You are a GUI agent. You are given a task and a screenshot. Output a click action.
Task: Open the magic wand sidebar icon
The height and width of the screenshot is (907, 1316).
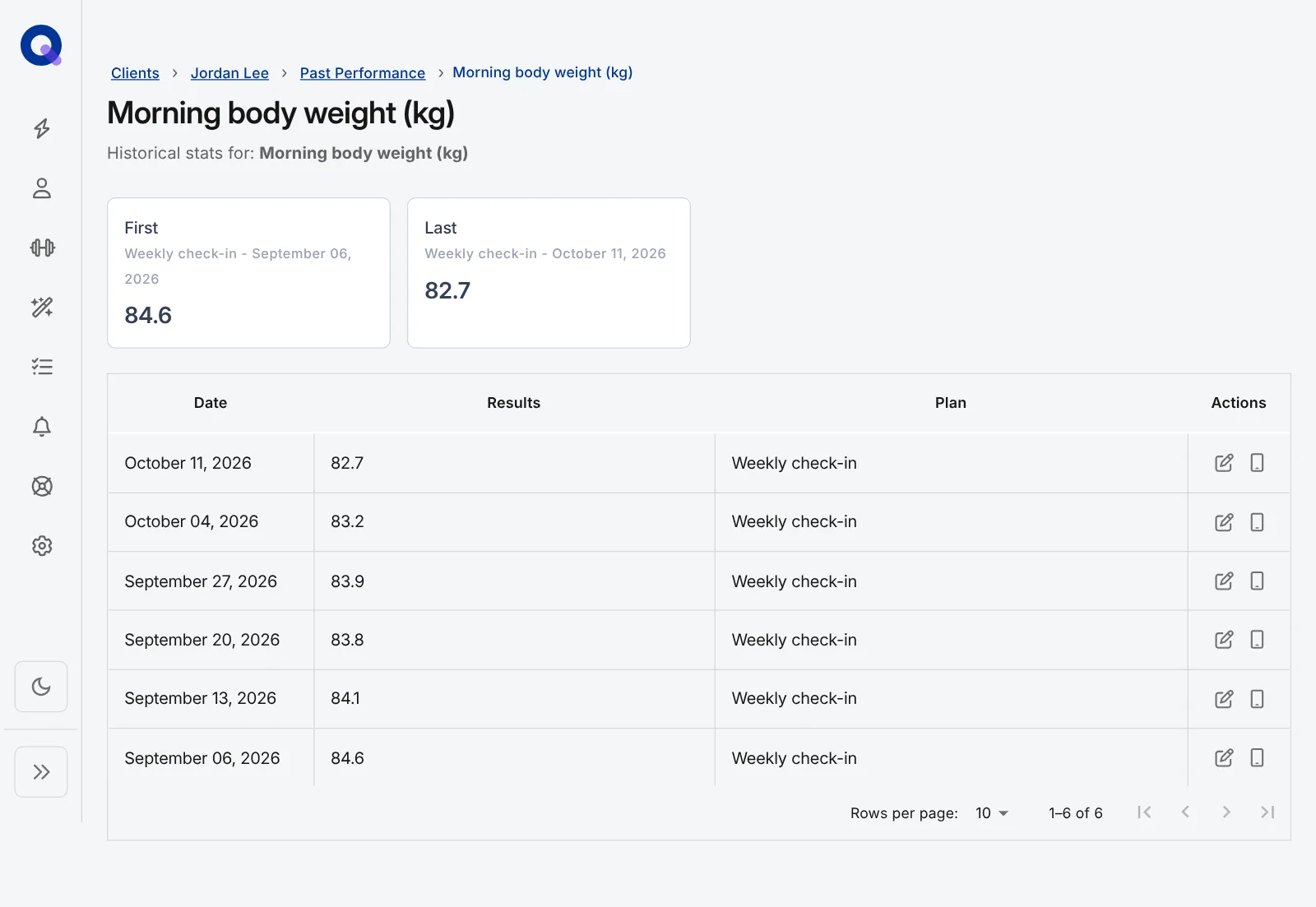[42, 308]
